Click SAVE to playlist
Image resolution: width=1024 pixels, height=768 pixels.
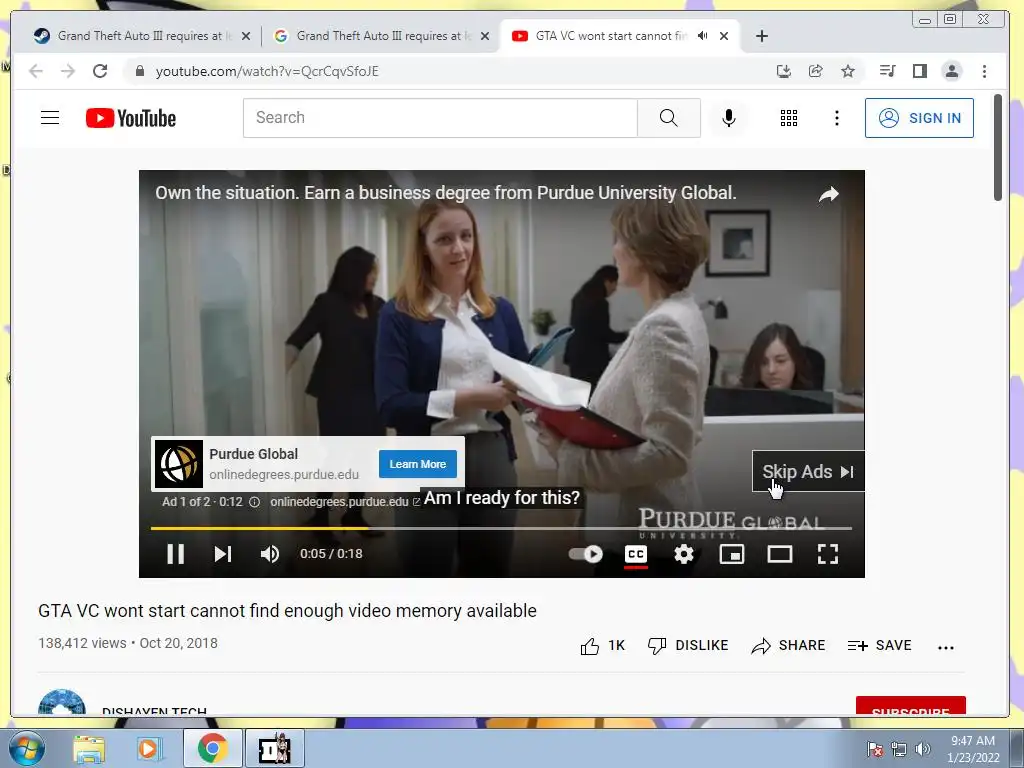click(879, 646)
